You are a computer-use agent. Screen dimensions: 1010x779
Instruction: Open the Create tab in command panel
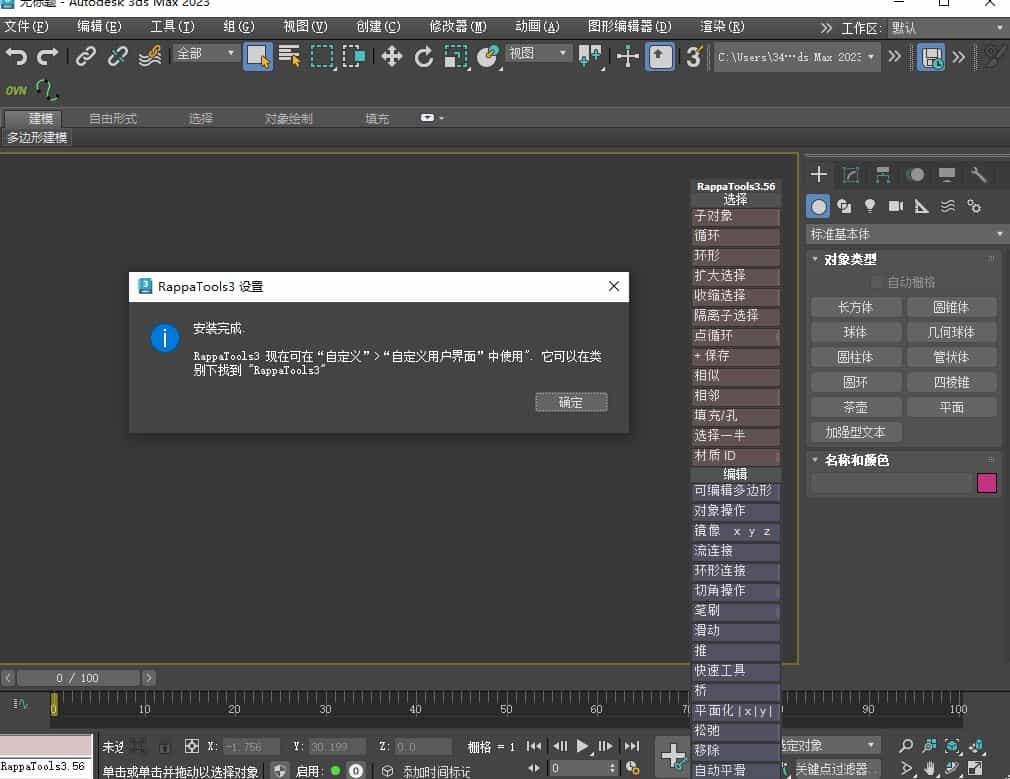(x=819, y=174)
